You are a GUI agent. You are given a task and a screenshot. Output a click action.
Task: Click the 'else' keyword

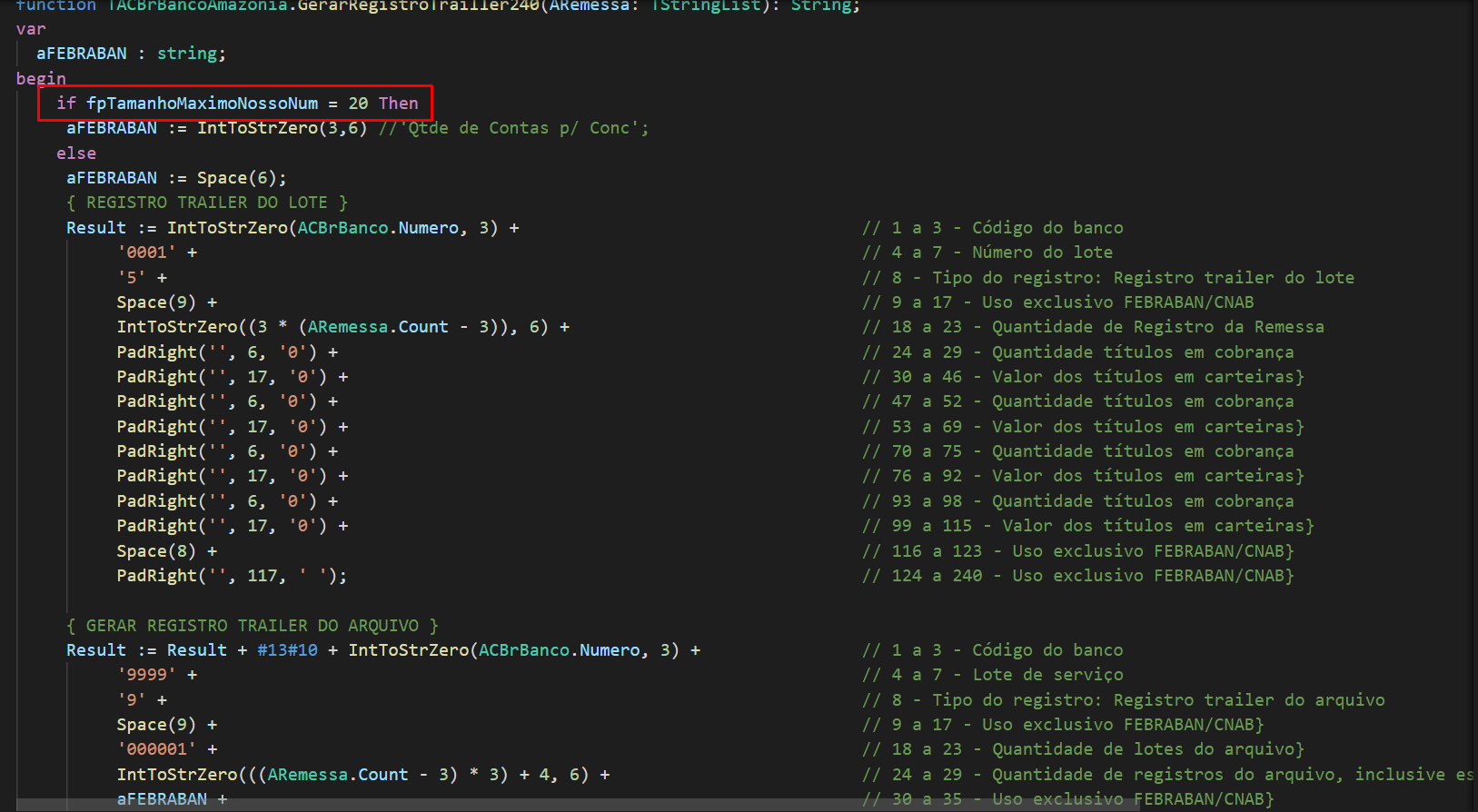(x=76, y=153)
